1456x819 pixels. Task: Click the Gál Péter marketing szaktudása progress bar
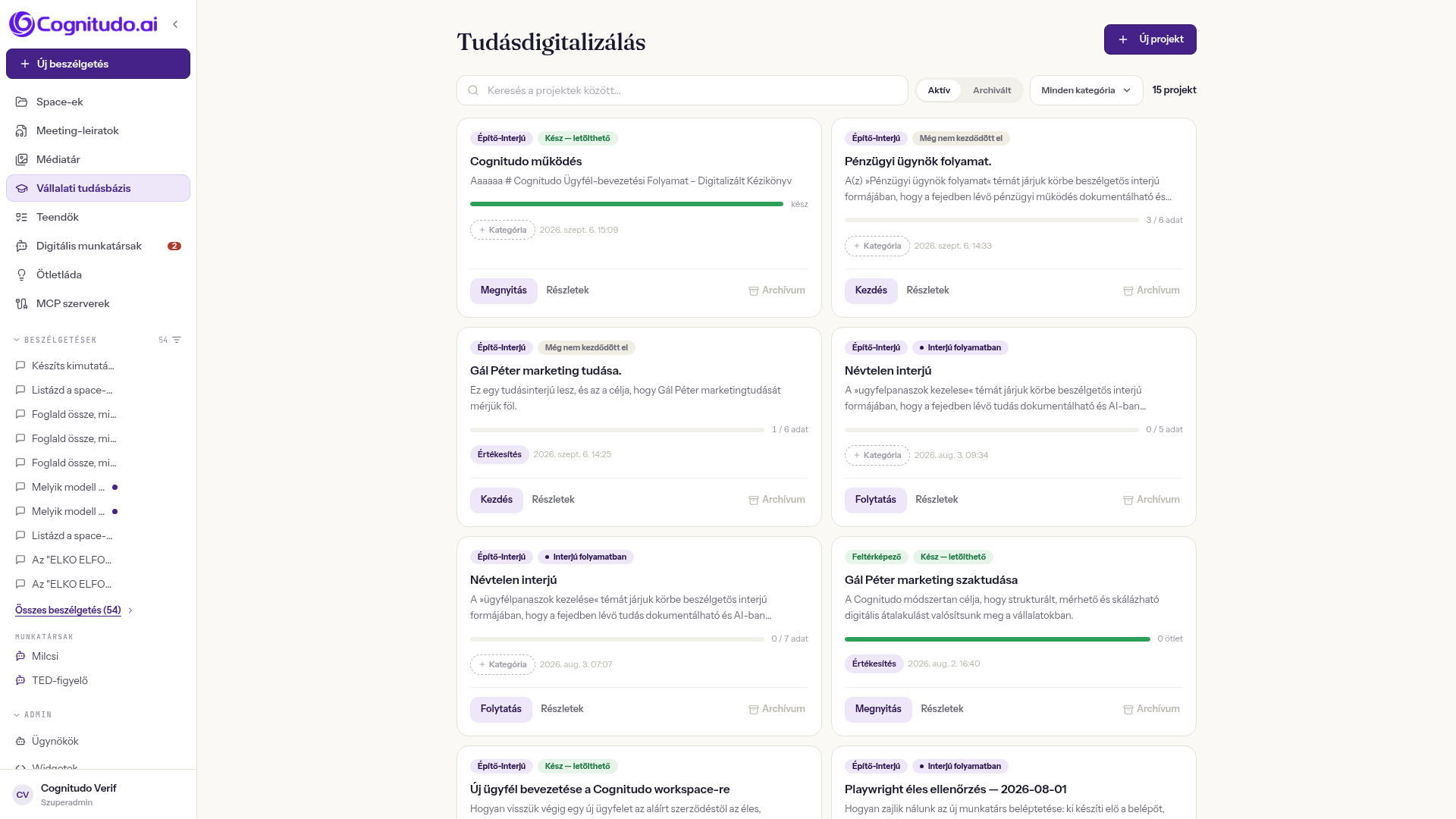[997, 639]
